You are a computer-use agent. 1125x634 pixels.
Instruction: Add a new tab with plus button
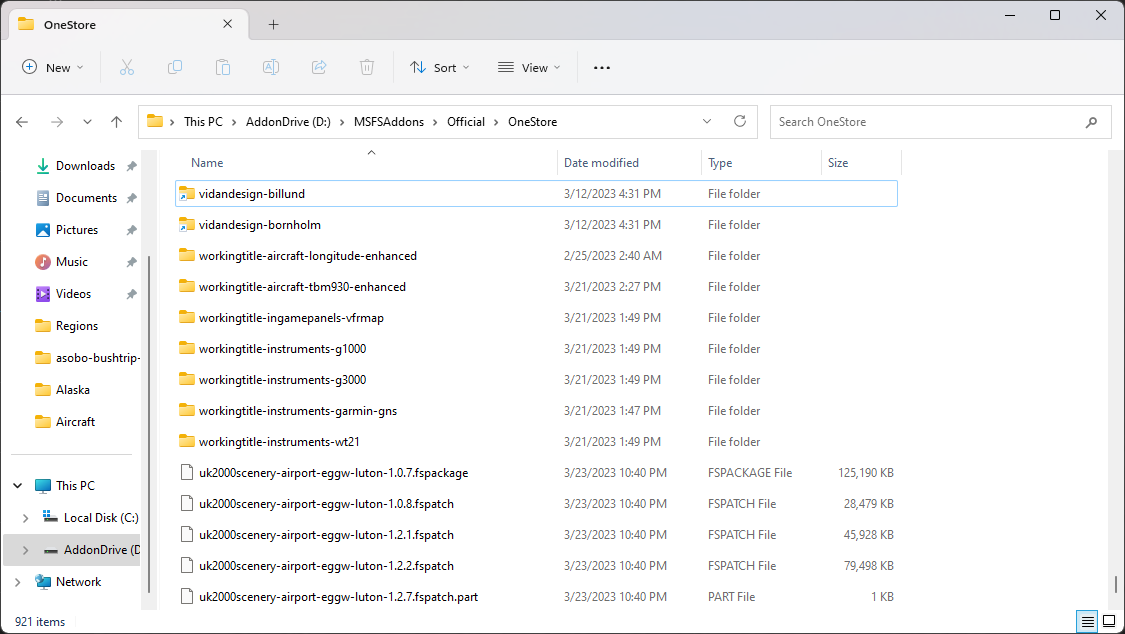(x=273, y=24)
